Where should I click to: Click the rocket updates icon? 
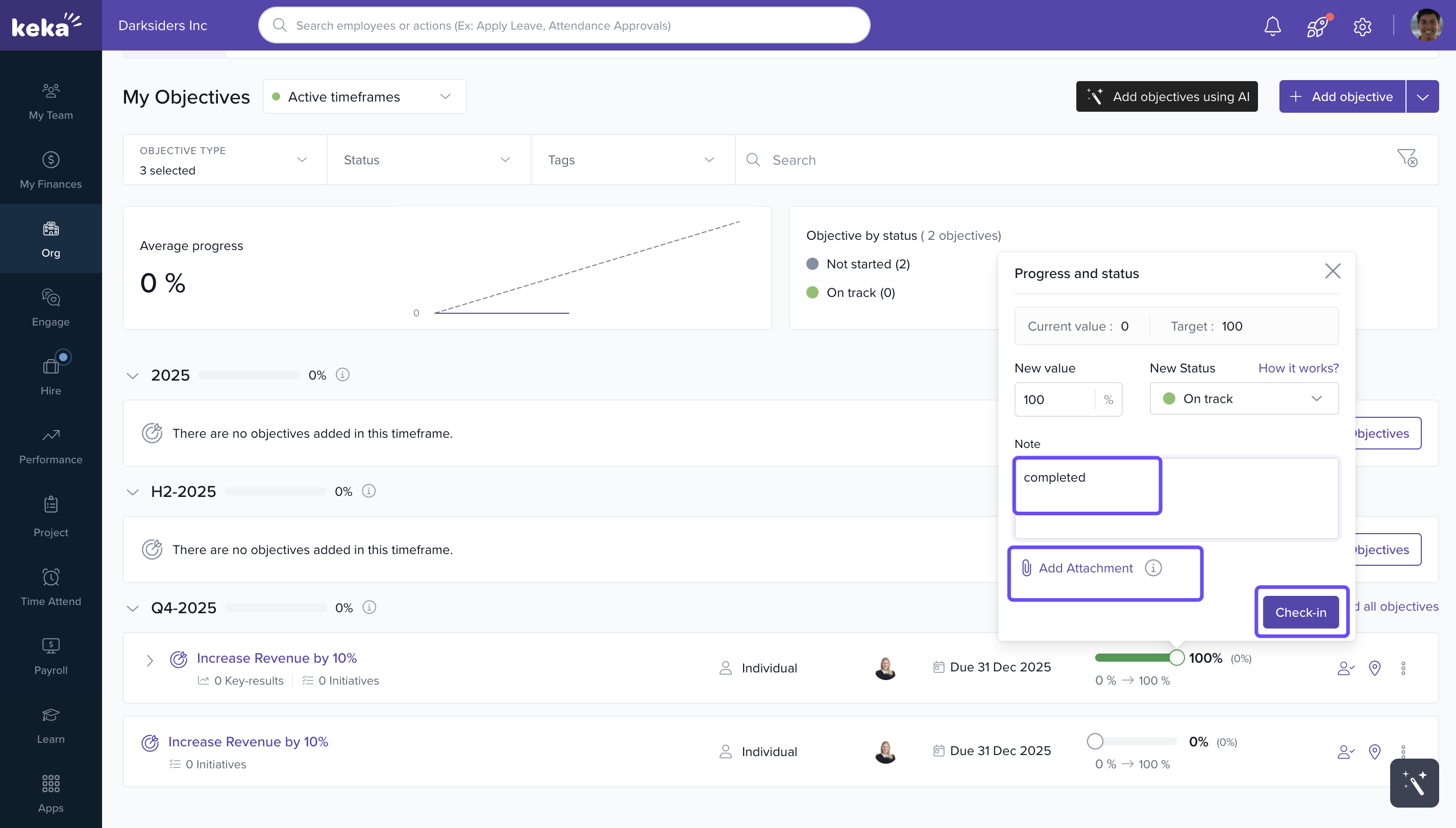pyautogui.click(x=1317, y=26)
